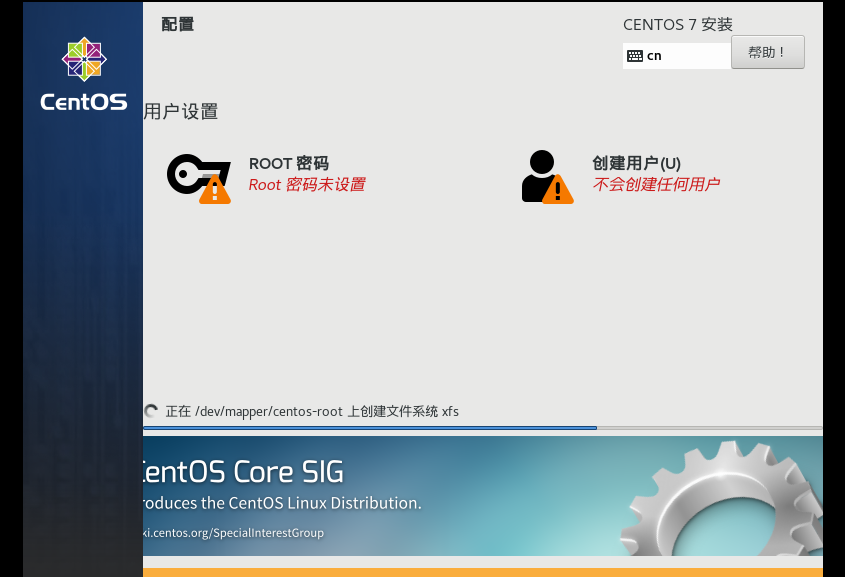Viewport: 845px width, 577px height.
Task: Click the xfs filesystem creation status text
Action: coord(312,412)
